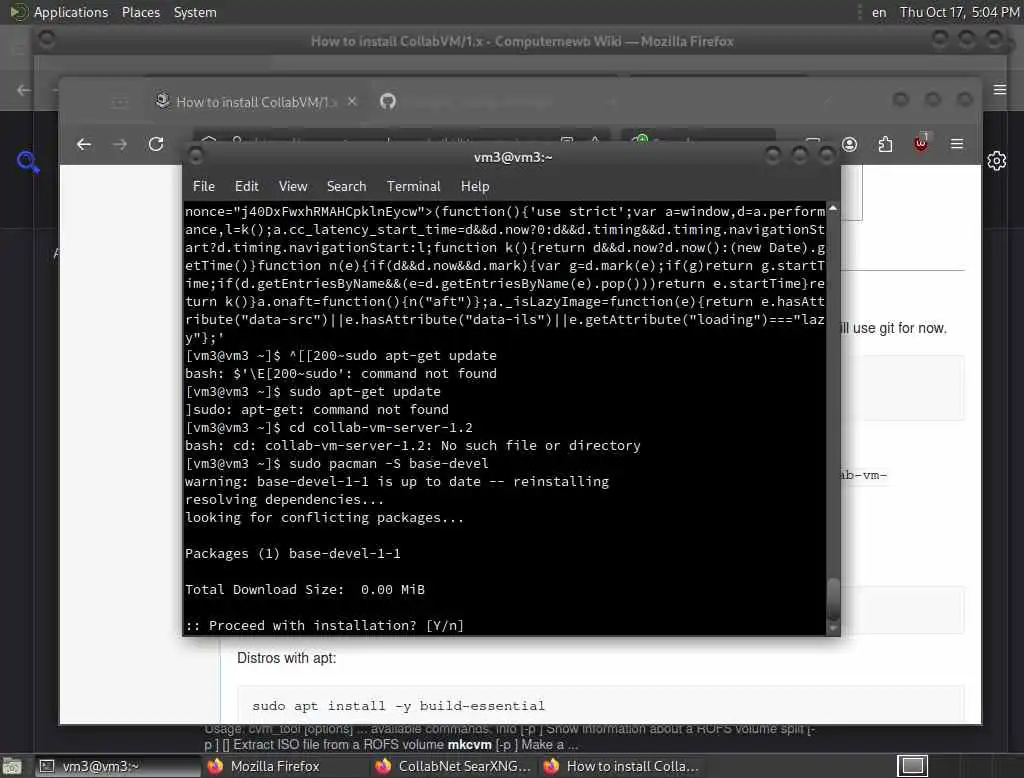The height and width of the screenshot is (778, 1024).
Task: Click the 'Proceed with installation? [Y/n]' prompt line
Action: (325, 626)
